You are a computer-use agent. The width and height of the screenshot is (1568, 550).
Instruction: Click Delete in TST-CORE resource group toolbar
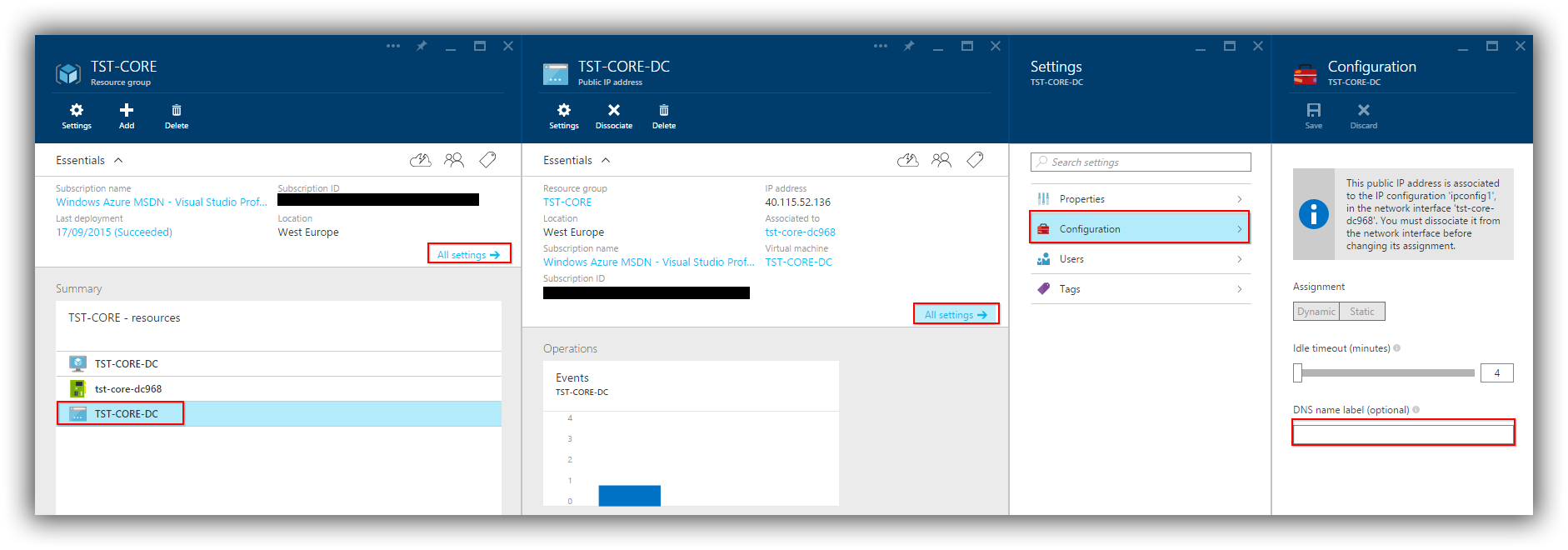click(x=177, y=116)
